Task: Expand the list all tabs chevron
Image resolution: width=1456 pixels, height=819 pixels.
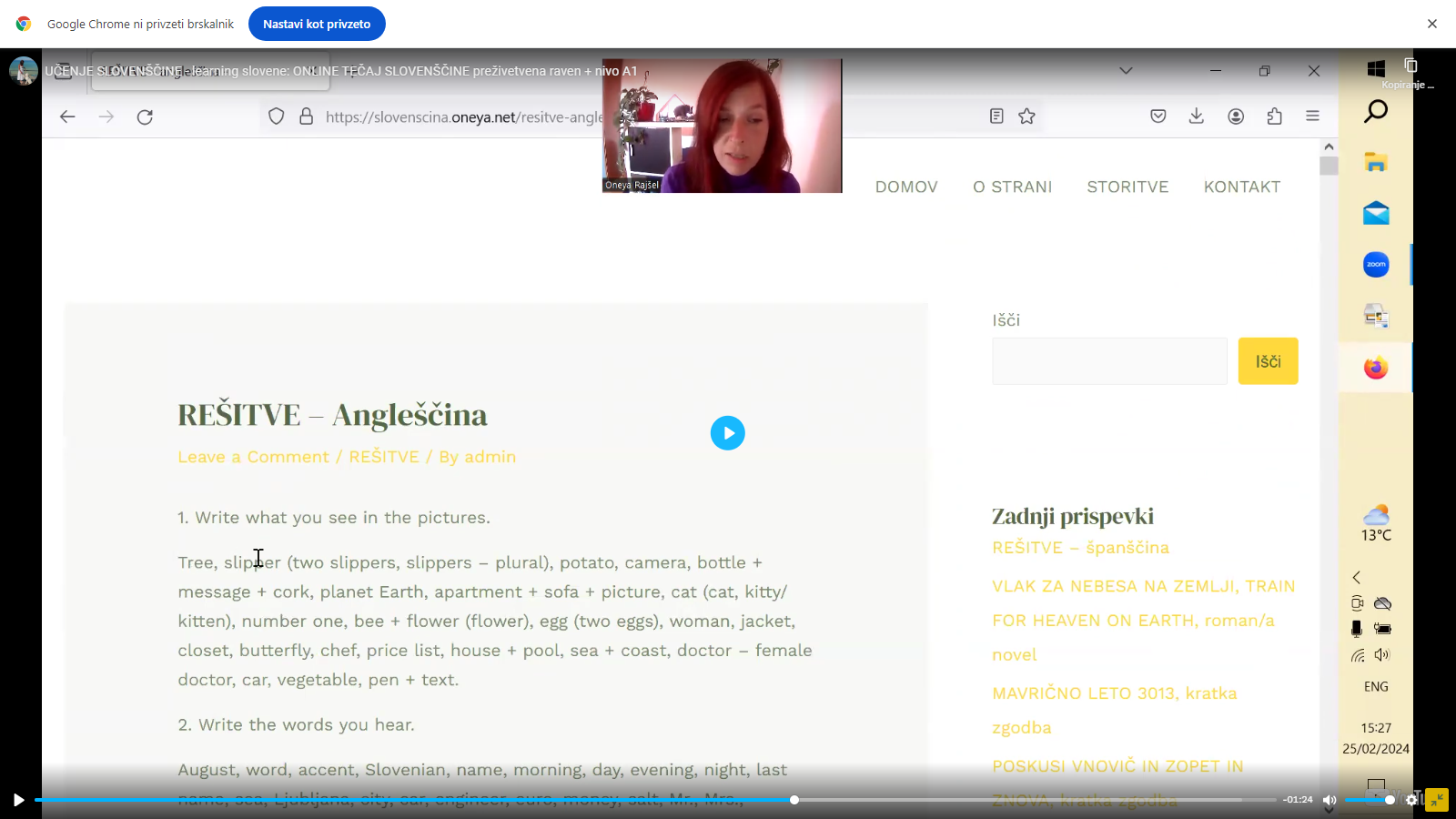Action: tap(1126, 71)
